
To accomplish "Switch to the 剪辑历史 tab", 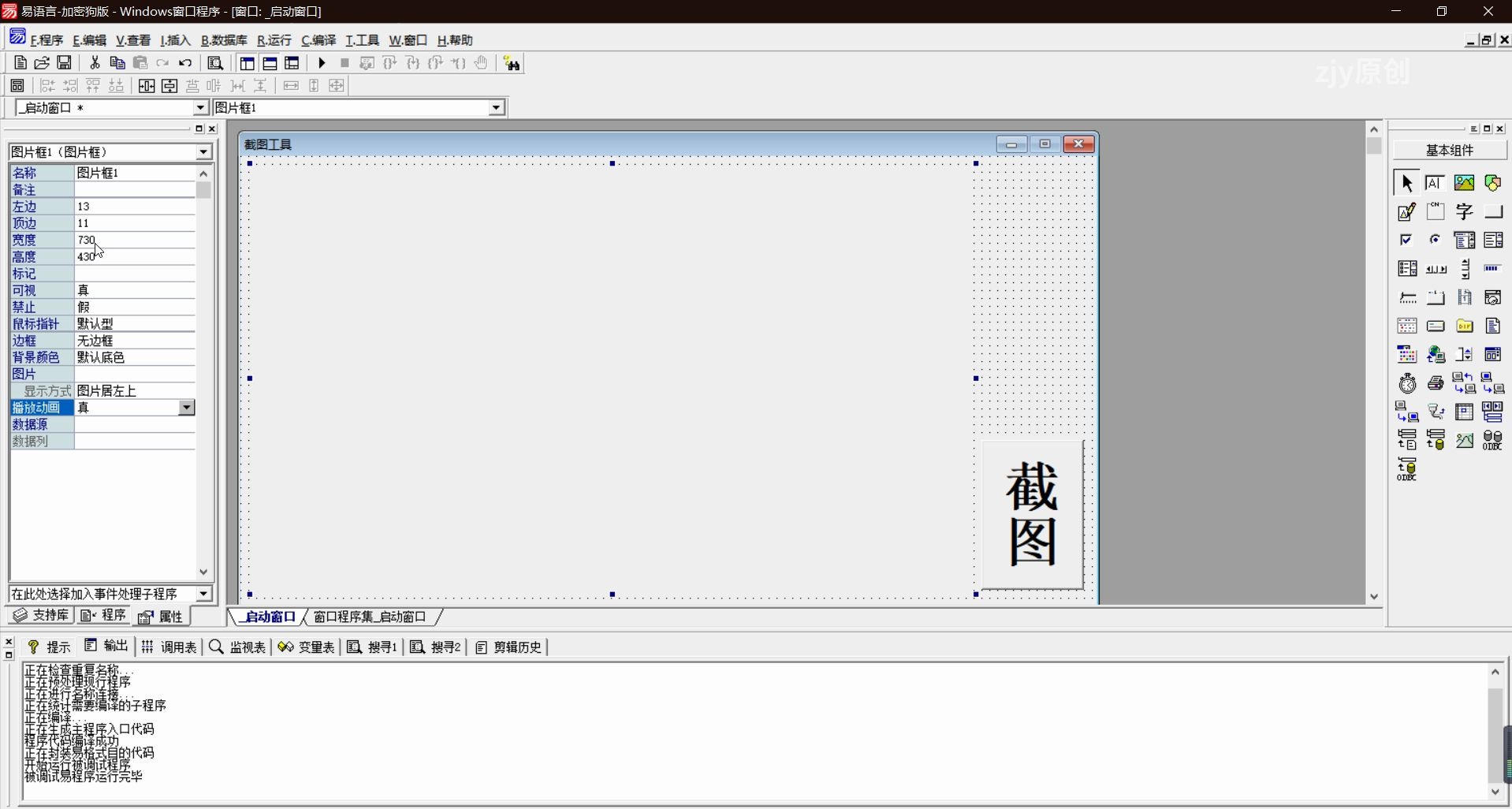I will [x=508, y=647].
